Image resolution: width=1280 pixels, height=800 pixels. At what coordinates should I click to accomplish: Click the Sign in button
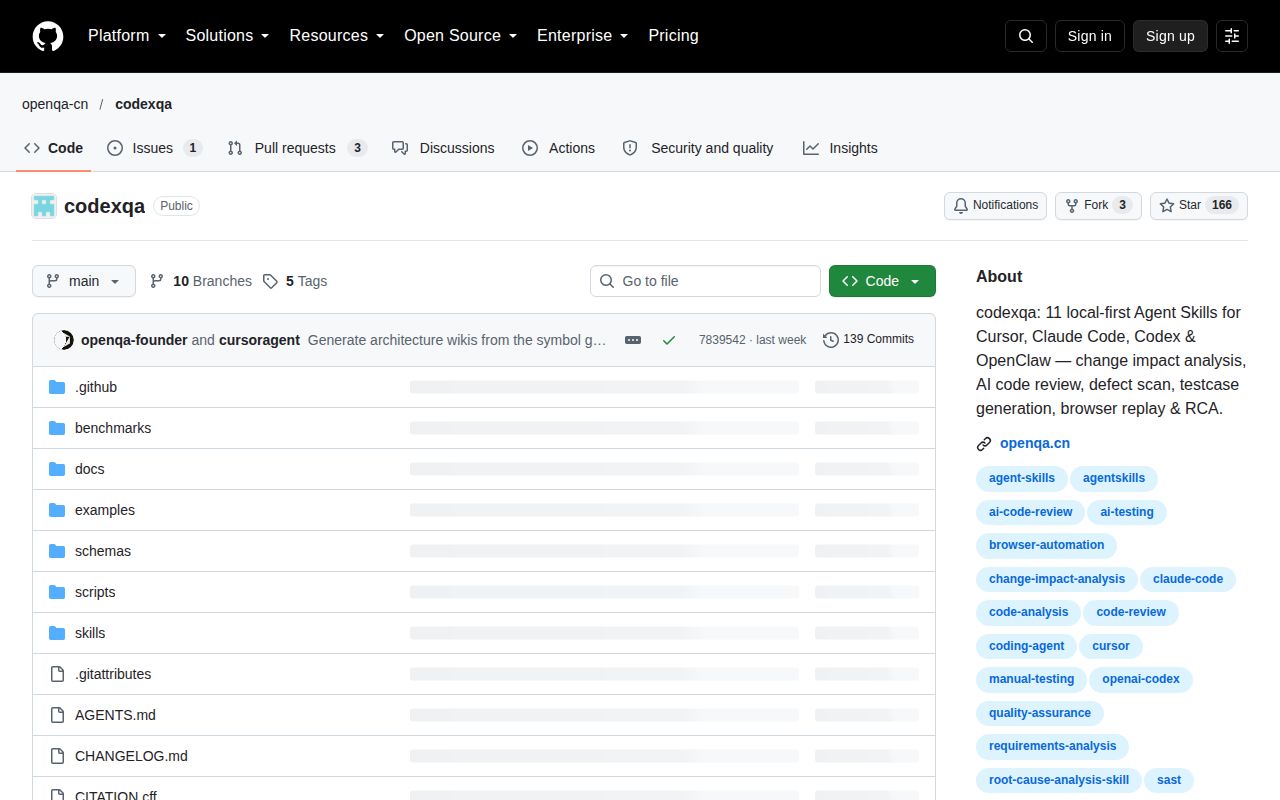(1089, 36)
